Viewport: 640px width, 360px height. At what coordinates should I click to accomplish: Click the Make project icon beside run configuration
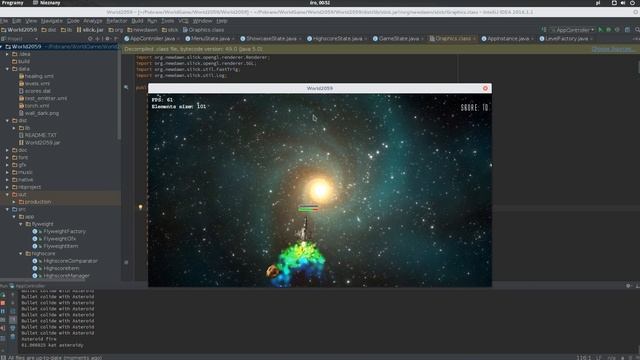tap(544, 30)
